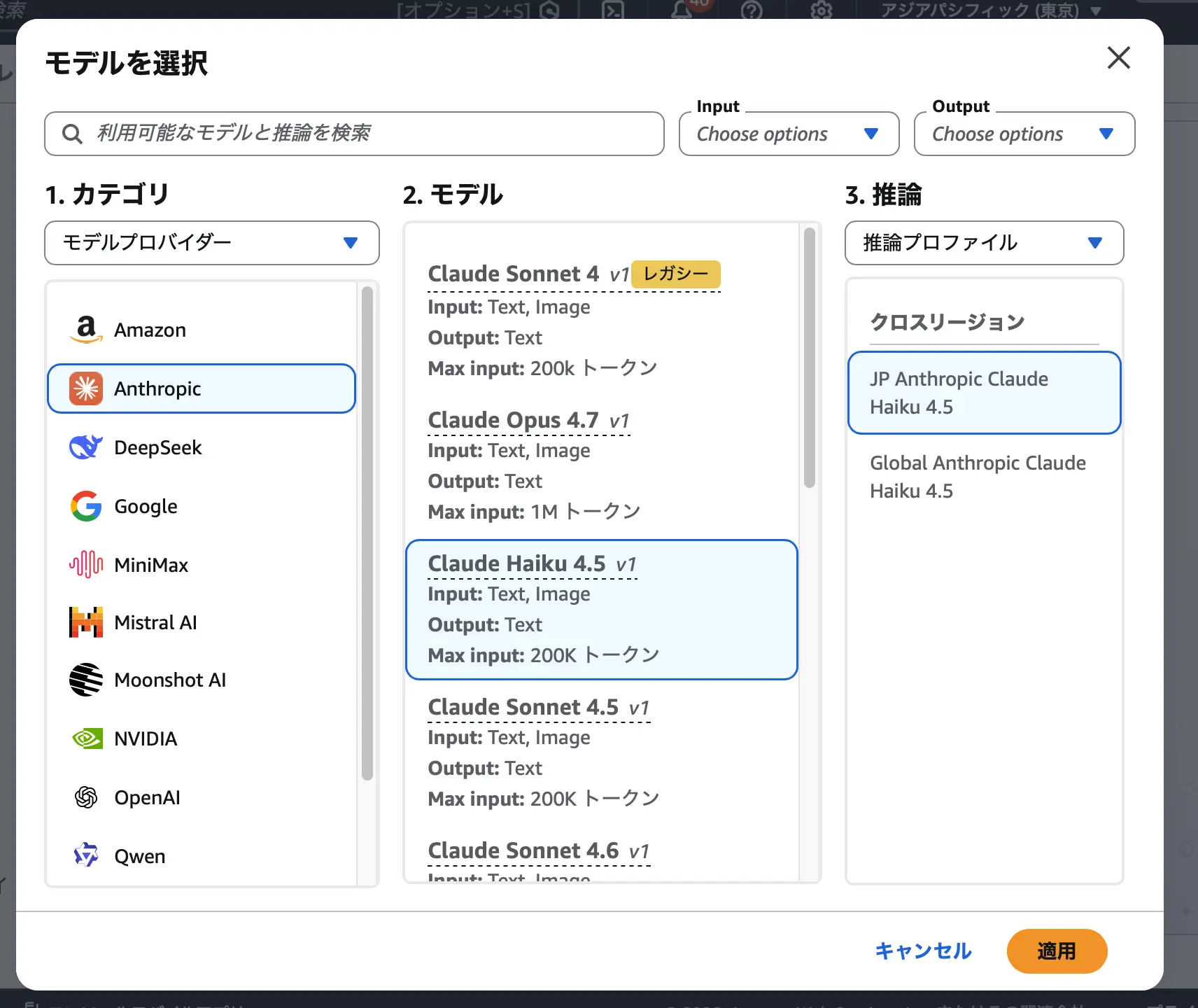Select Google provider label

pos(146,506)
